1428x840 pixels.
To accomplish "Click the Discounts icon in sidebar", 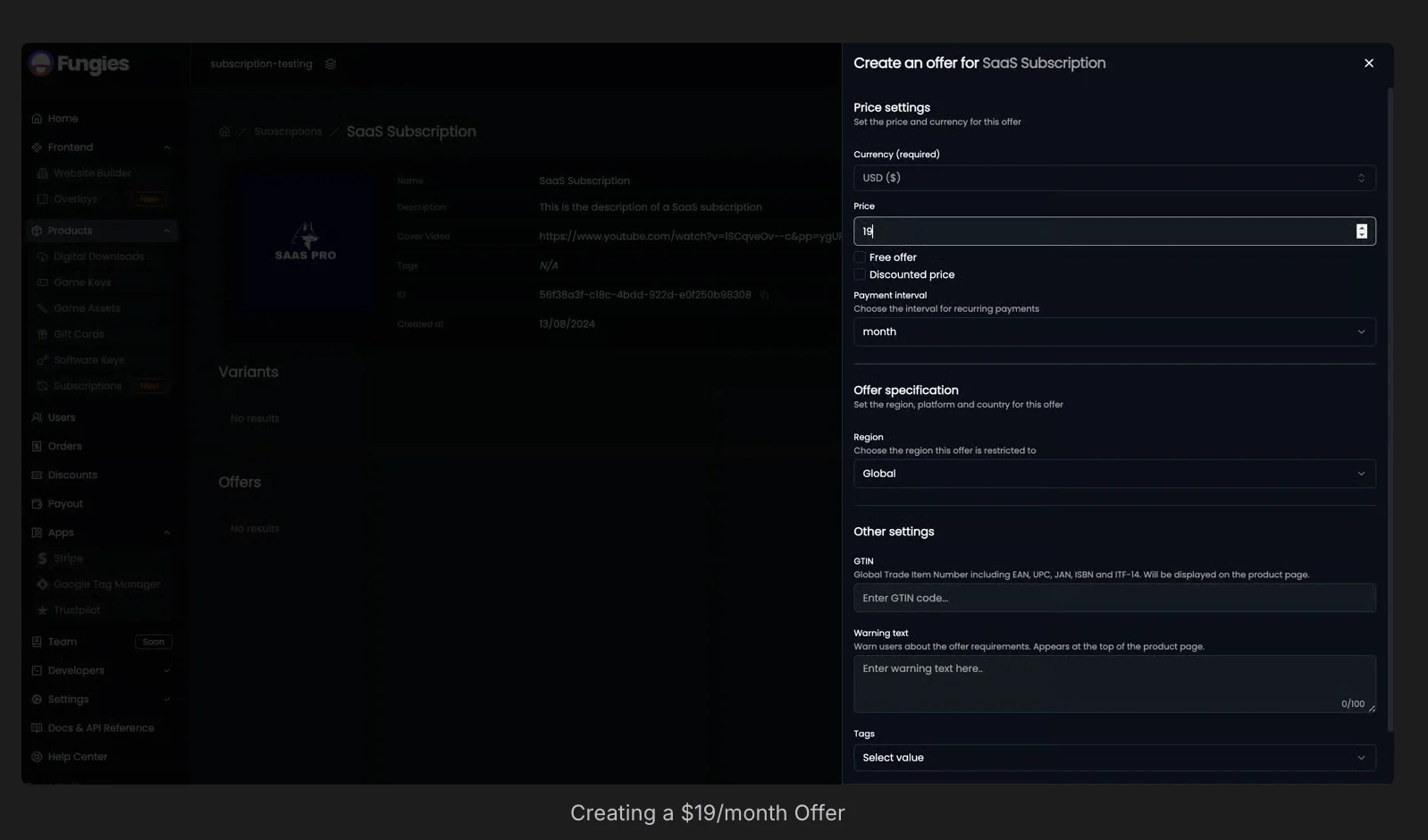I will tap(37, 475).
